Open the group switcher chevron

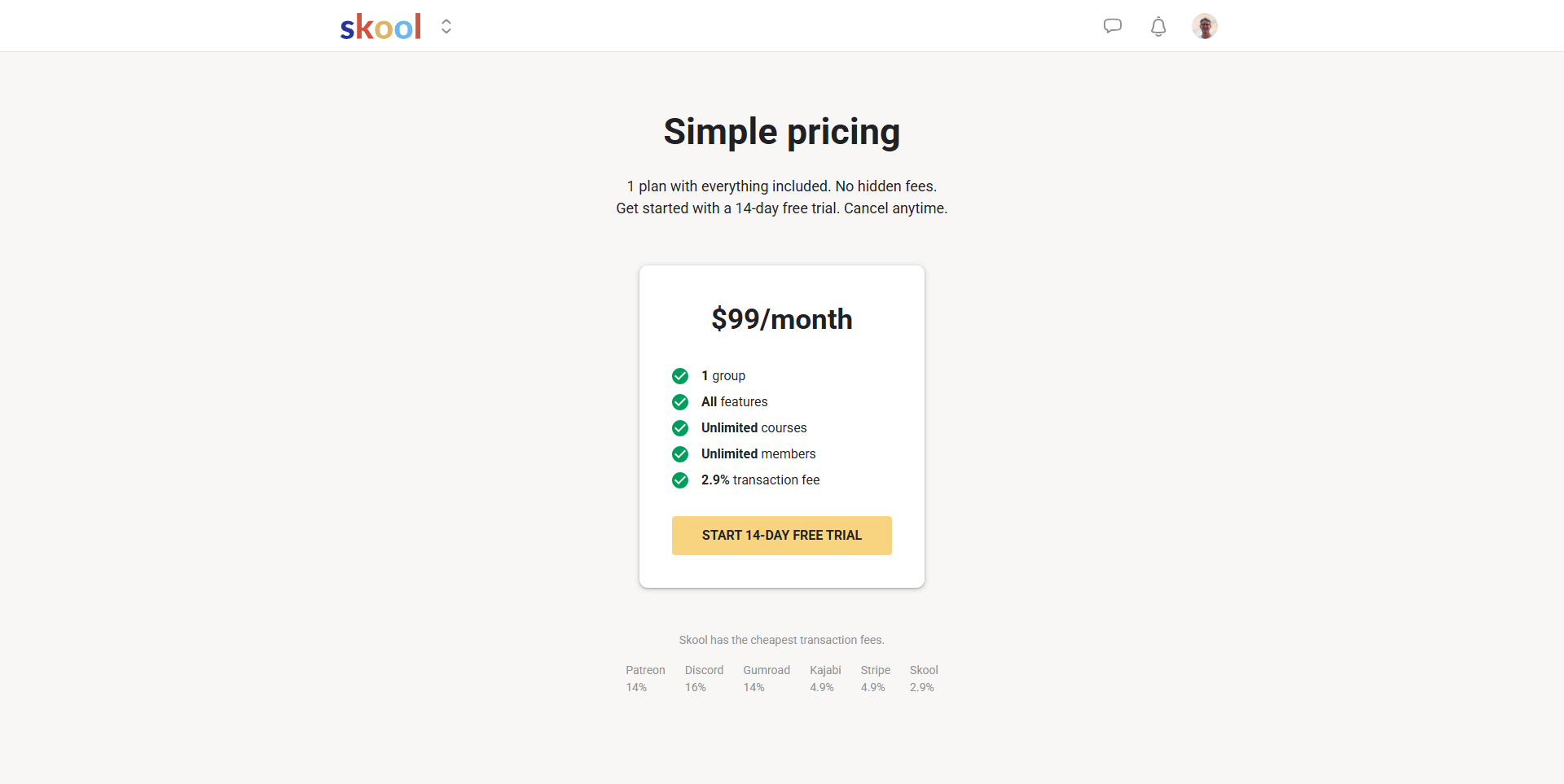[446, 27]
